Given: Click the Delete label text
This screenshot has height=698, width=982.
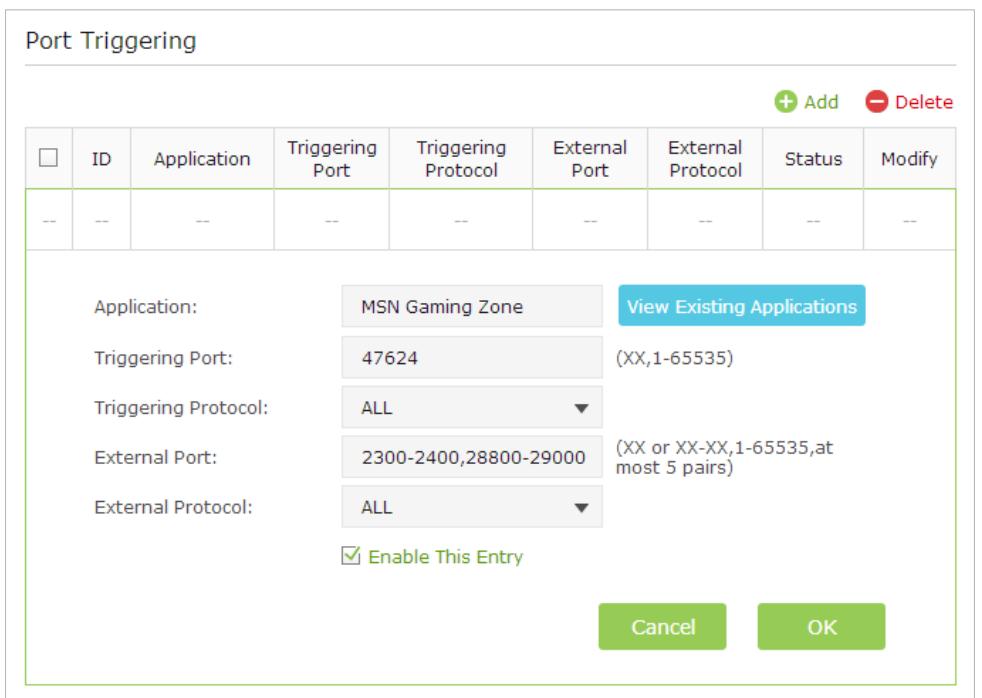Looking at the screenshot, I should click(924, 102).
